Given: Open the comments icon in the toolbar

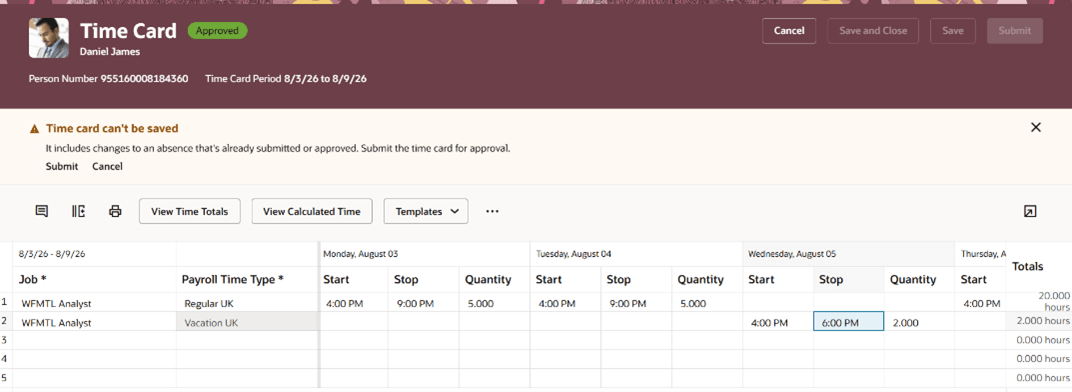Looking at the screenshot, I should (42, 211).
